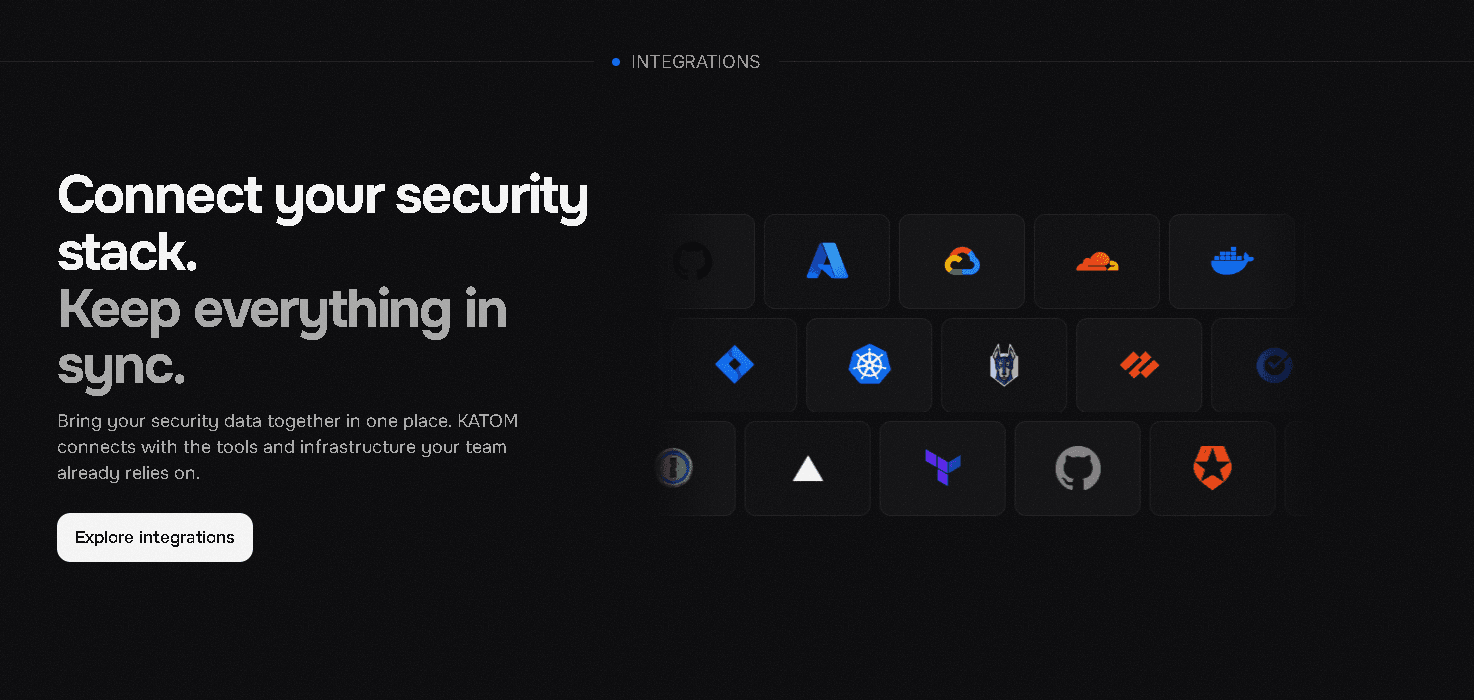Select the Snyk dog head tile

[1004, 365]
